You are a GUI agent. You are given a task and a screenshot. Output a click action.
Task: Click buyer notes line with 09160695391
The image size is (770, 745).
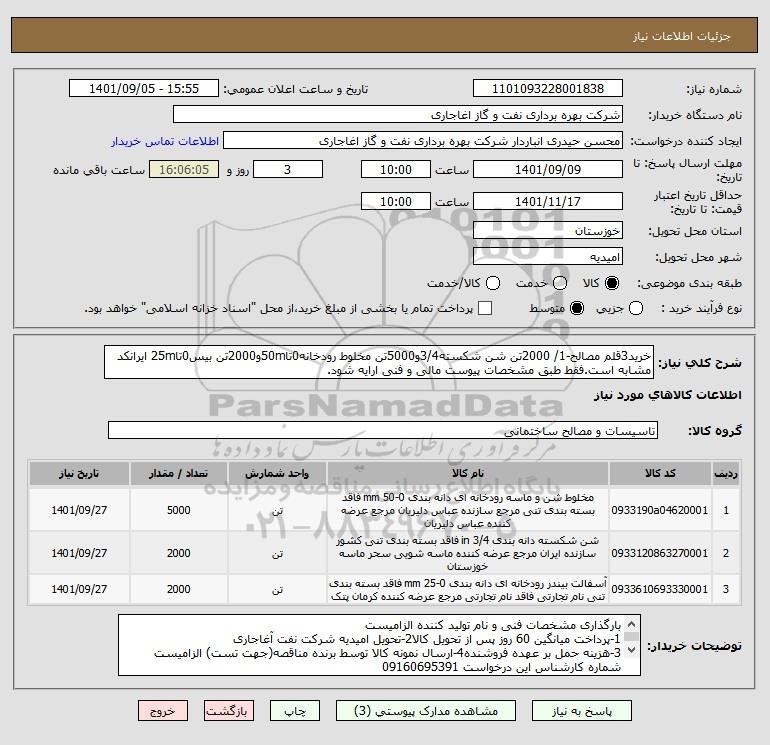click(501, 667)
